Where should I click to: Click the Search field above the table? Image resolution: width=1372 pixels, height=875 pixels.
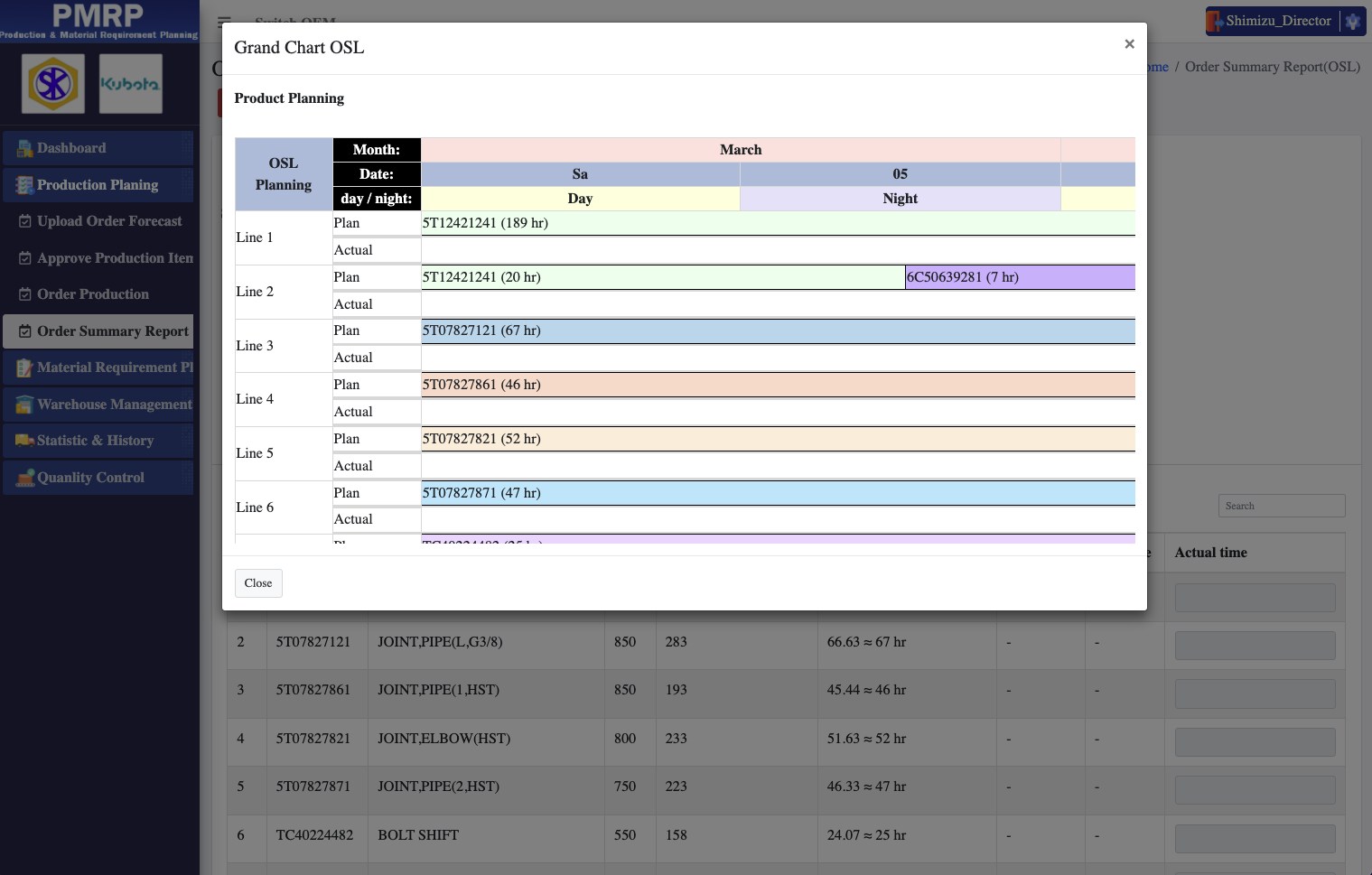pos(1281,506)
